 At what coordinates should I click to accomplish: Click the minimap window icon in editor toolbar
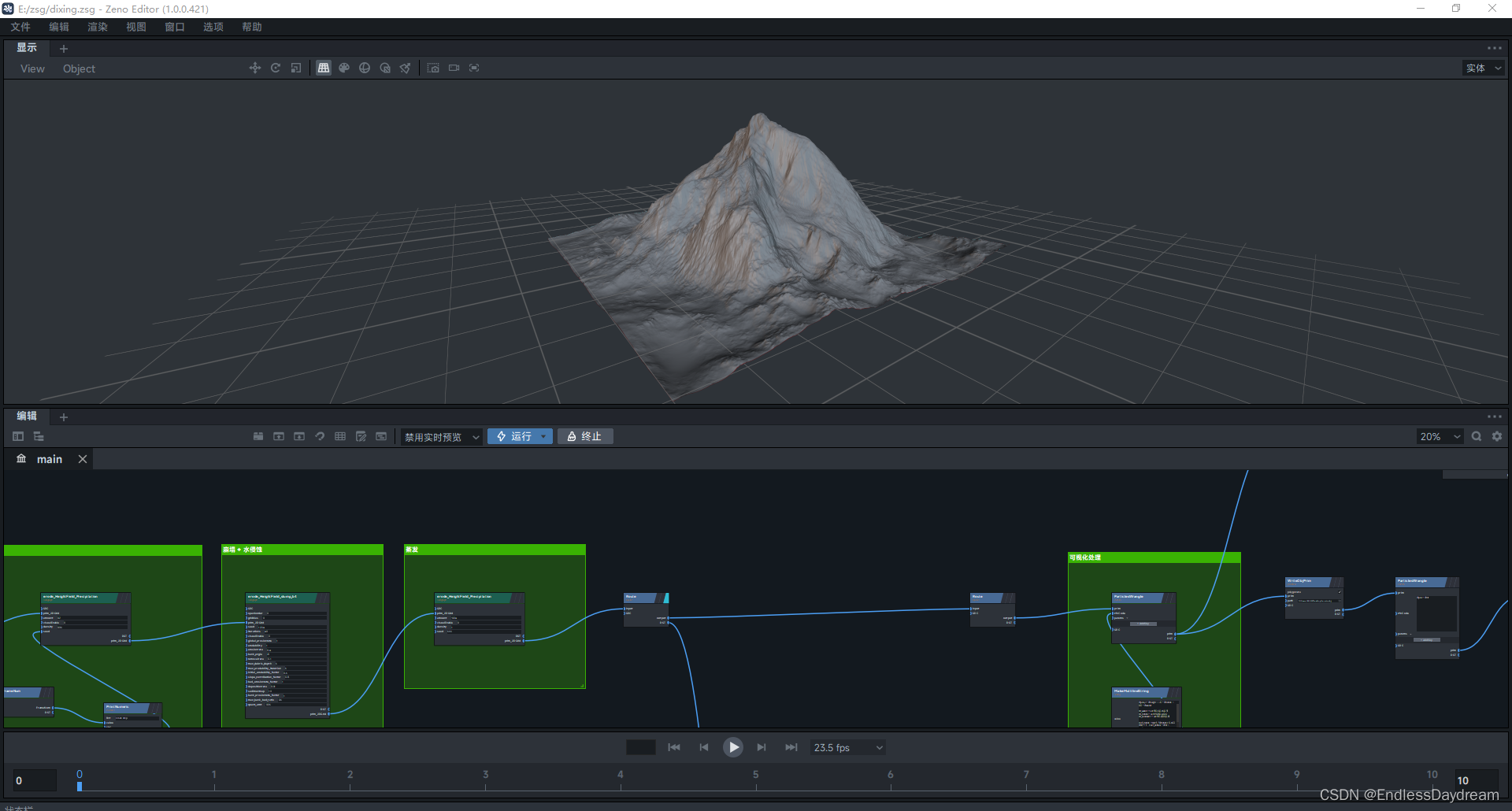[x=381, y=436]
